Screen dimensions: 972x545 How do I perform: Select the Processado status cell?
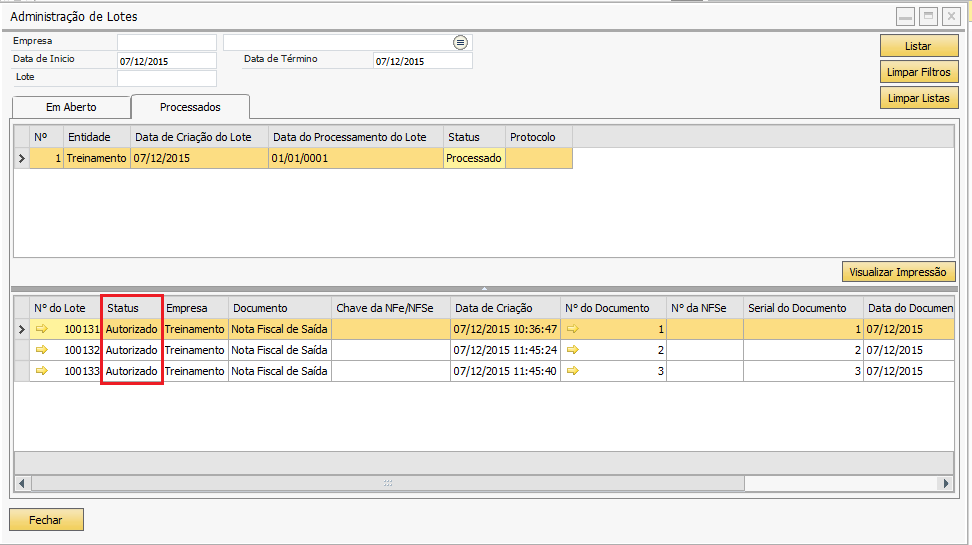pos(474,158)
